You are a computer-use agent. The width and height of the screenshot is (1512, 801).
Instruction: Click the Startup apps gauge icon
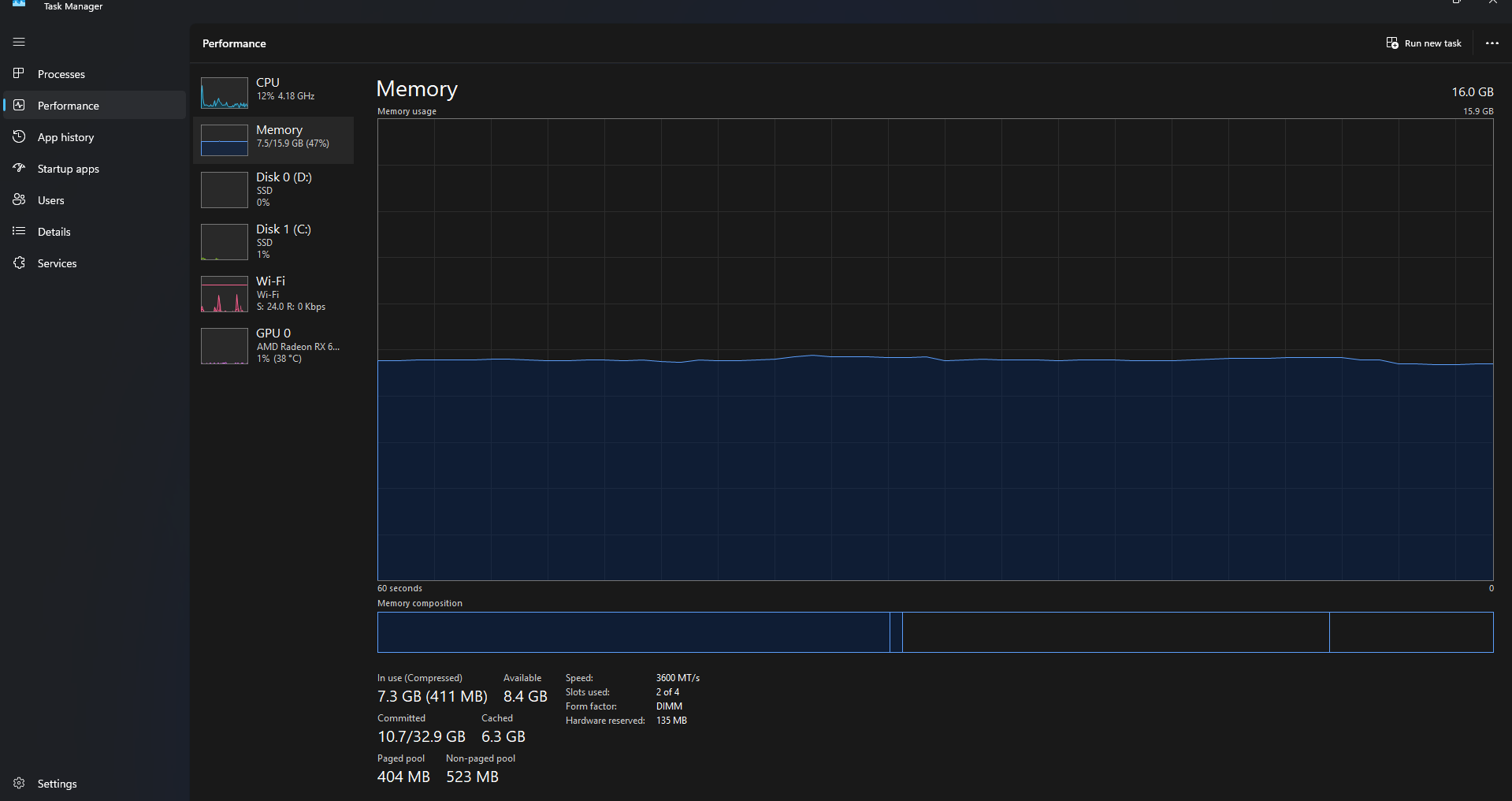tap(19, 168)
